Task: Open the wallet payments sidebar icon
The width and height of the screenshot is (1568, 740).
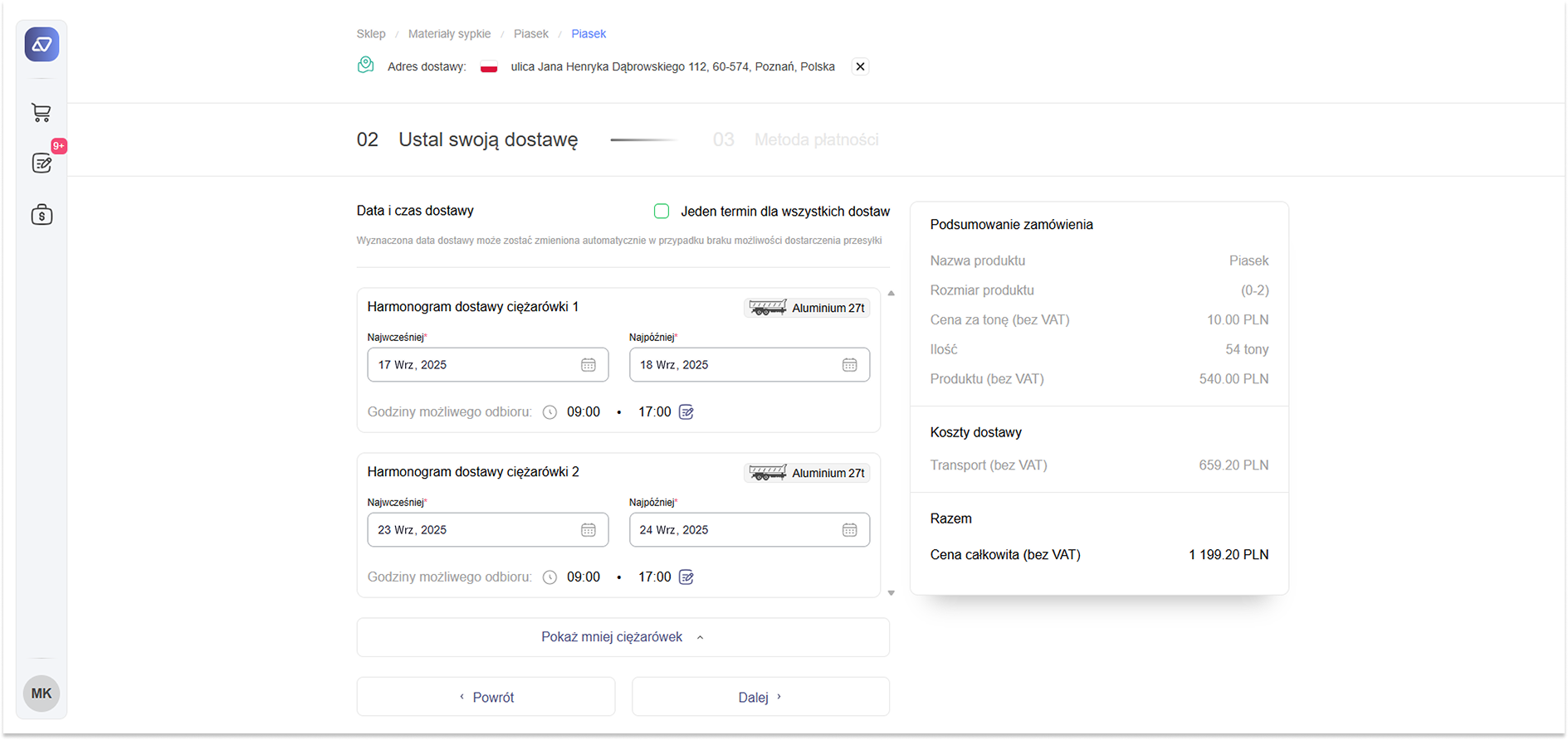Action: pos(42,215)
